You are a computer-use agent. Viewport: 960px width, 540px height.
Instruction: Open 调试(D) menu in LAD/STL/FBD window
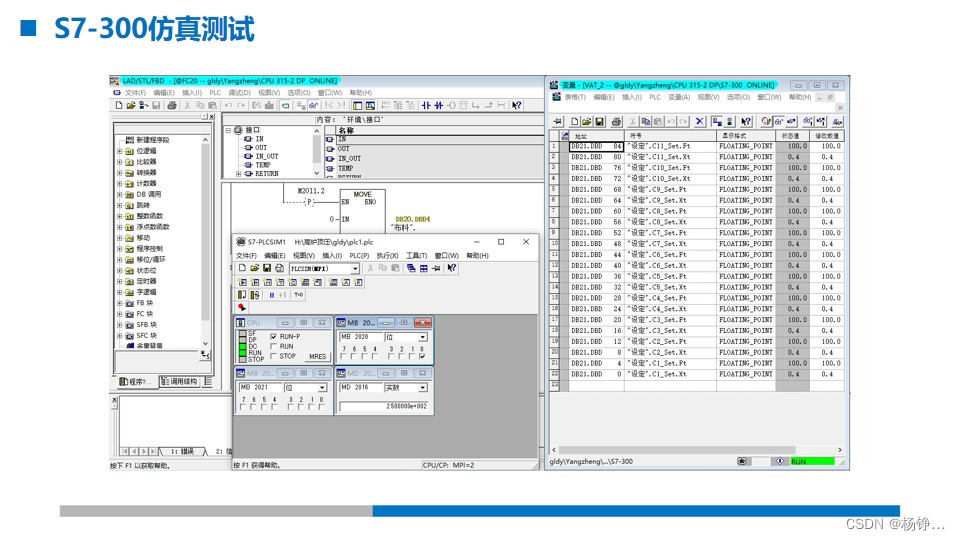tap(239, 93)
